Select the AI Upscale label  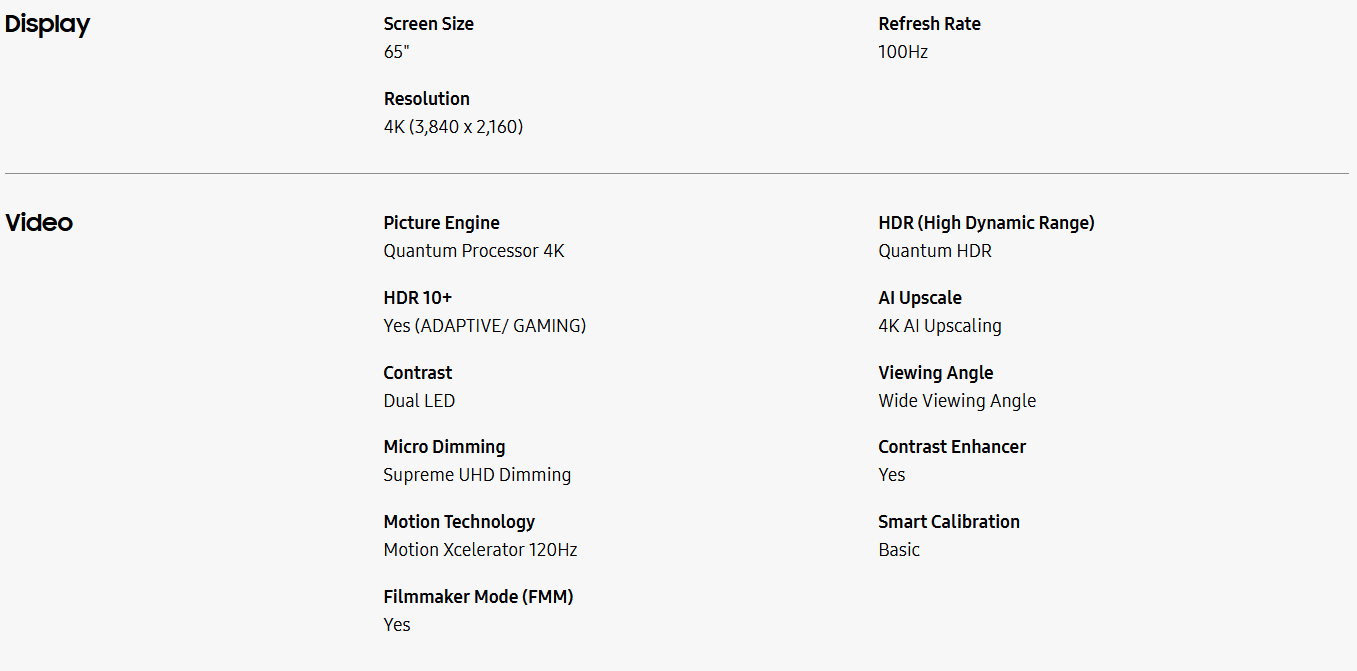coord(920,298)
